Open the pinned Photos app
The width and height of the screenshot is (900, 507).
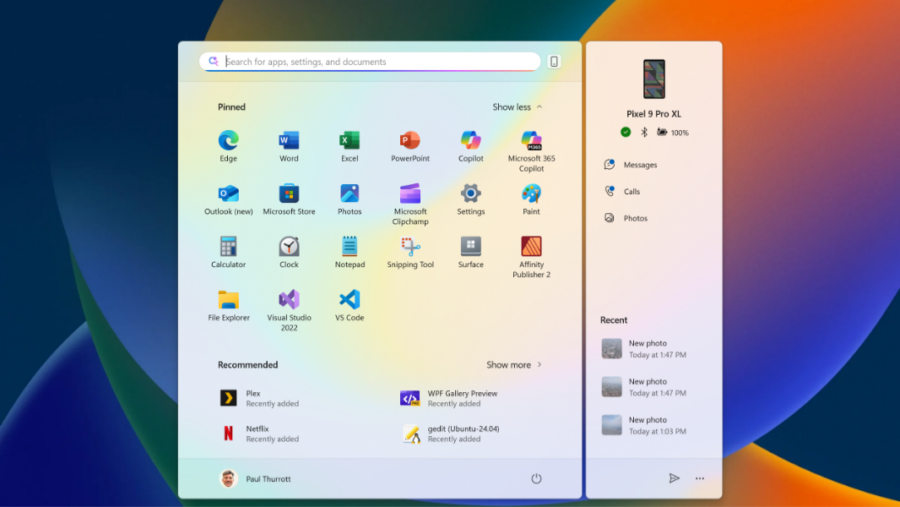click(x=350, y=199)
